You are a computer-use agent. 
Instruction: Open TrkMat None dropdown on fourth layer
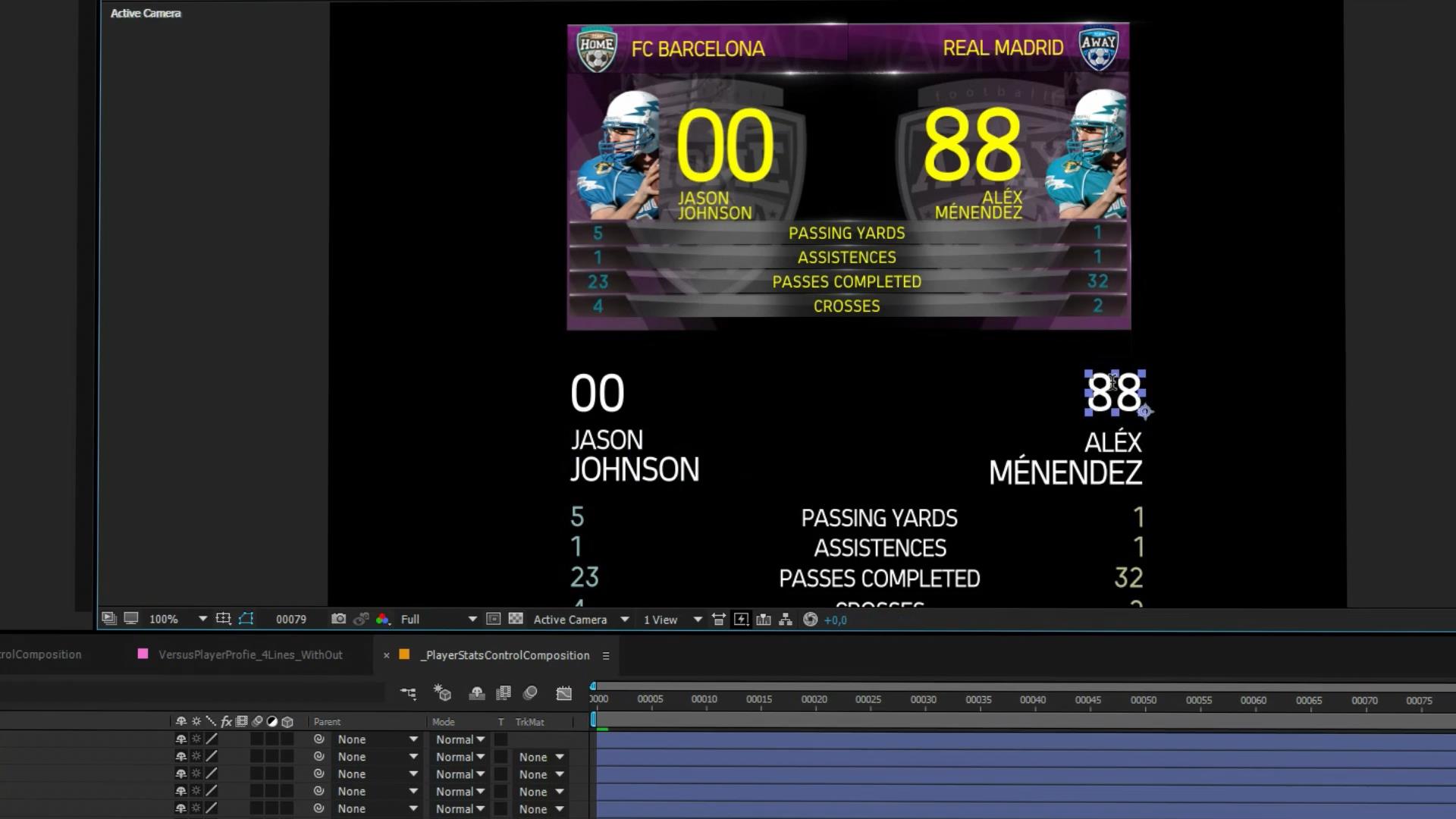541,791
